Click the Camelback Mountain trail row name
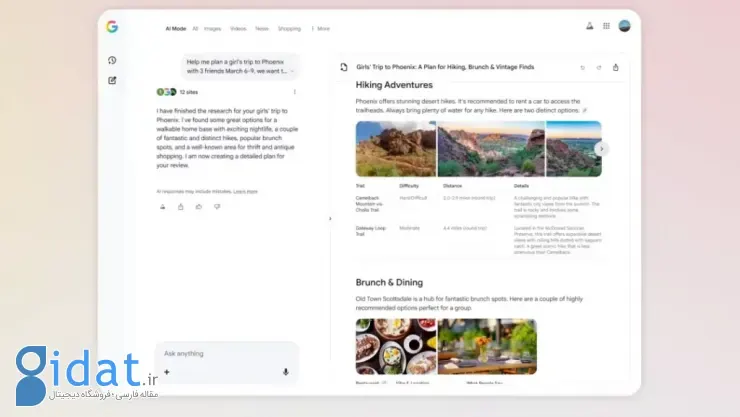Image resolution: width=740 pixels, height=417 pixels. tap(369, 204)
